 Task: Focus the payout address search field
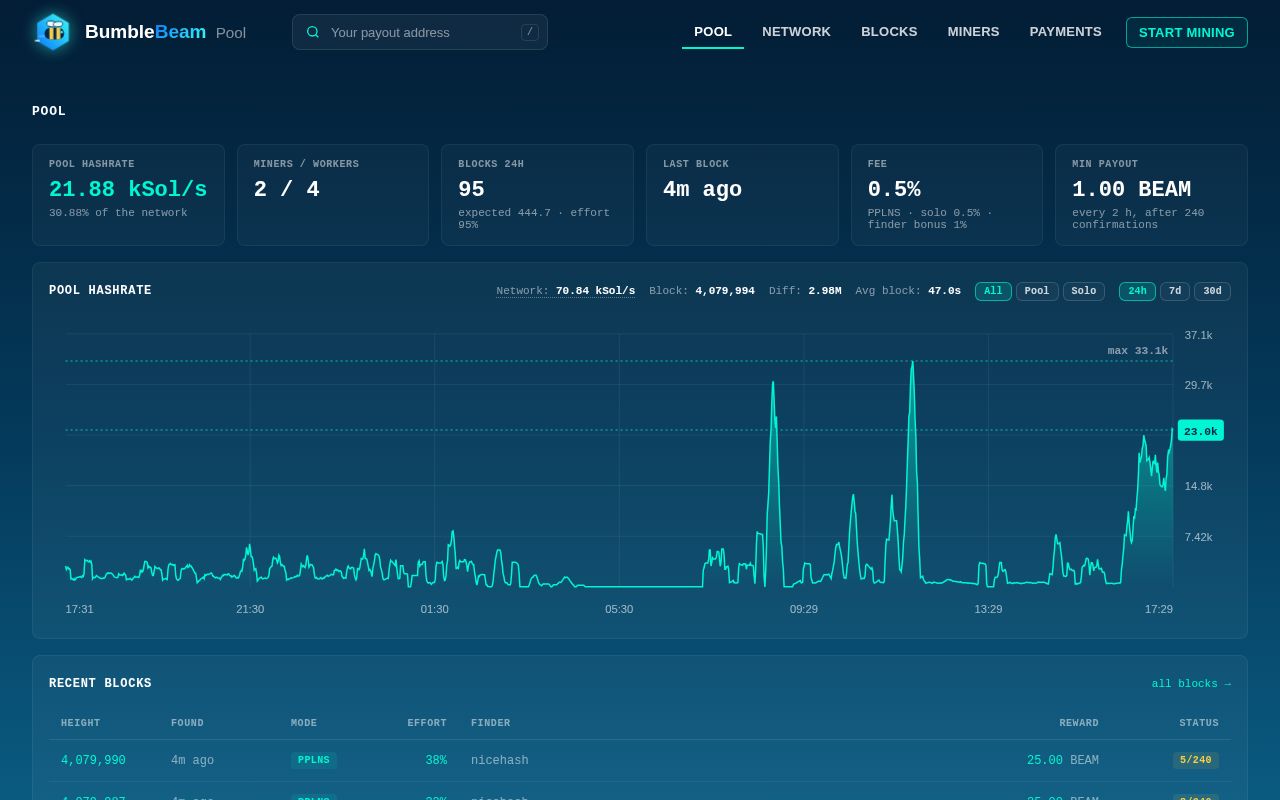pyautogui.click(x=420, y=32)
